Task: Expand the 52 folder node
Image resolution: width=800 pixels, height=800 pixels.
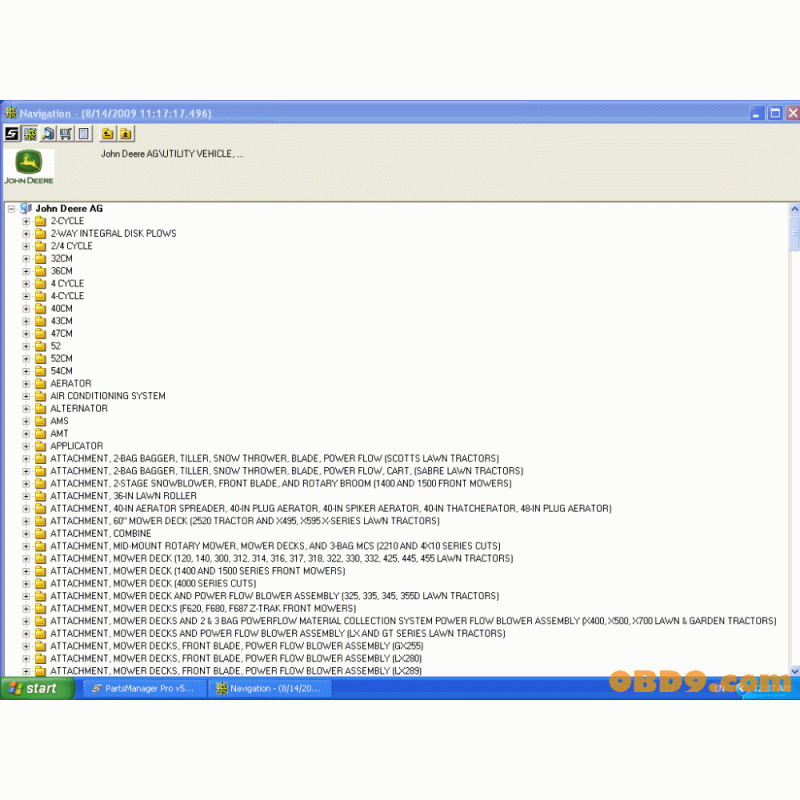Action: (x=26, y=346)
